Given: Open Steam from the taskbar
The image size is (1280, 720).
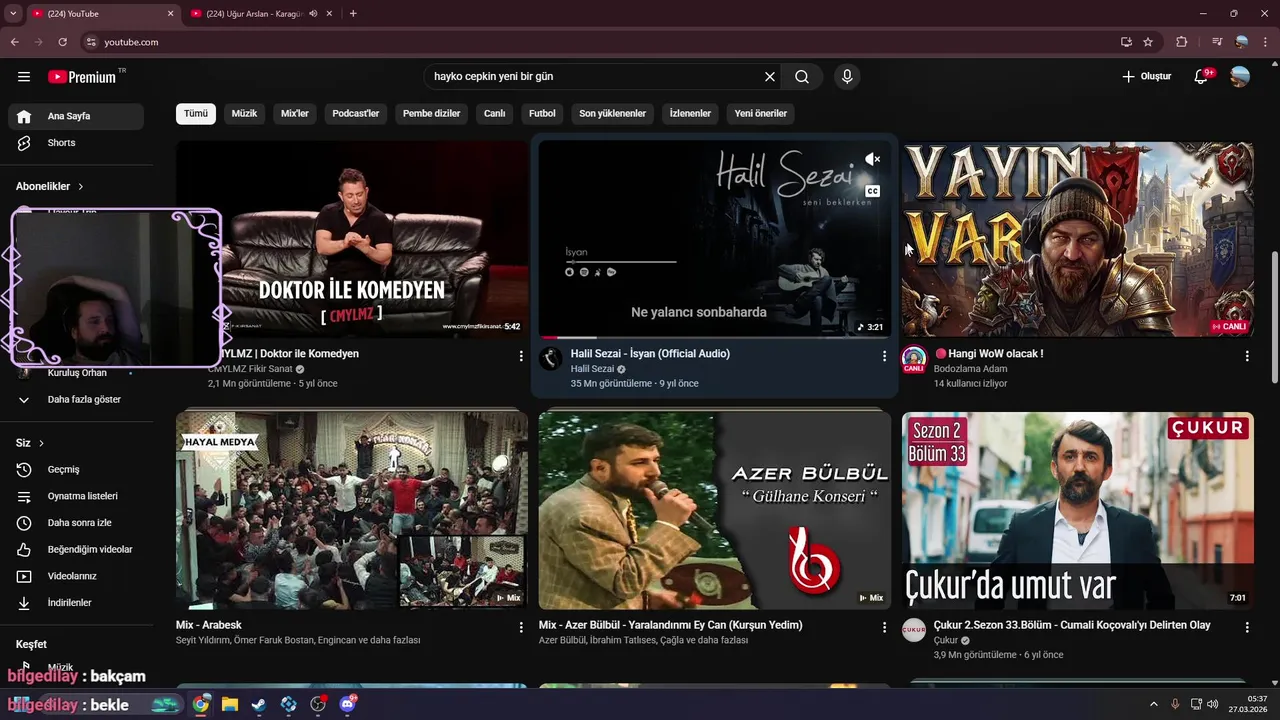Looking at the screenshot, I should [258, 704].
